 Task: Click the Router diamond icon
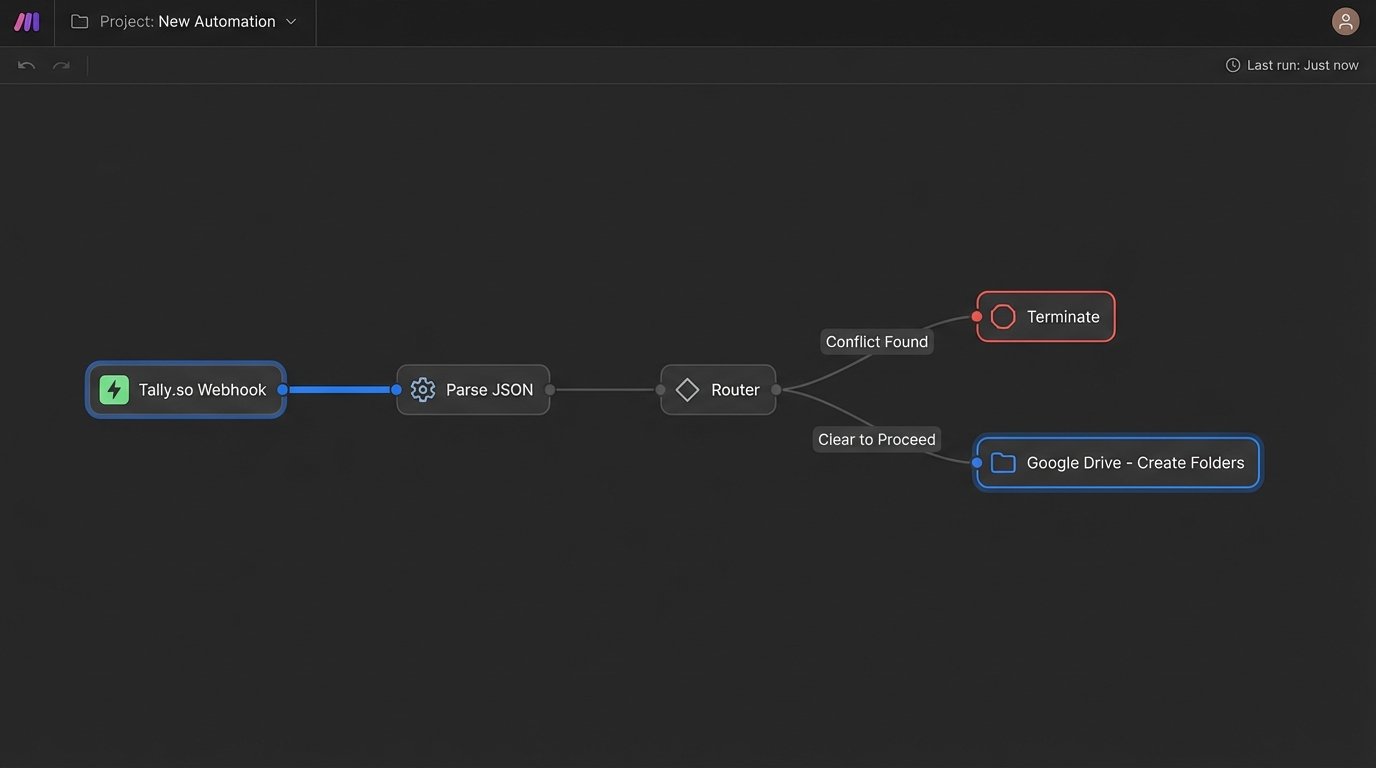687,389
